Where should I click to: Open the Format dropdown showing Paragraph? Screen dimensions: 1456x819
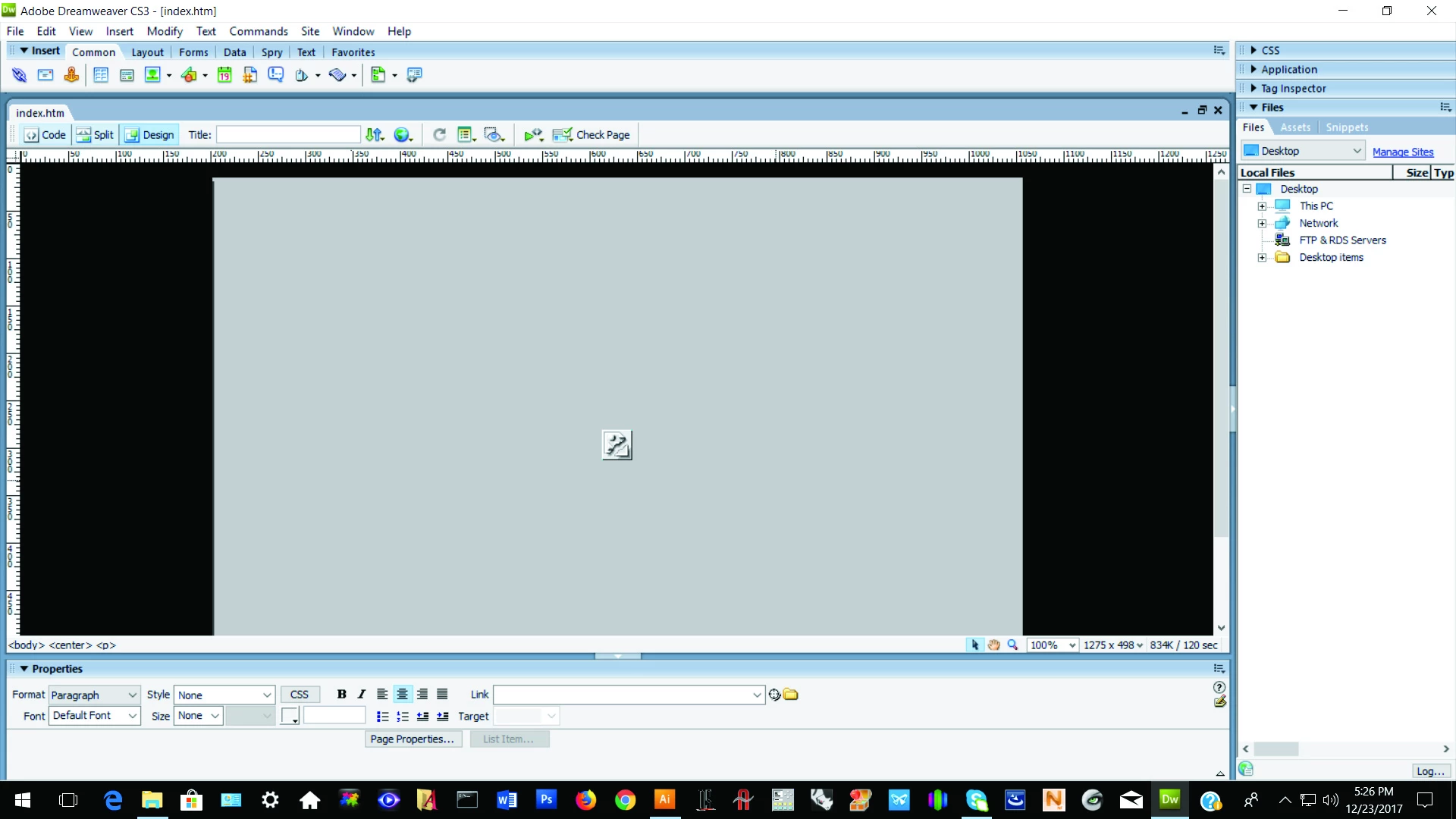click(x=94, y=695)
